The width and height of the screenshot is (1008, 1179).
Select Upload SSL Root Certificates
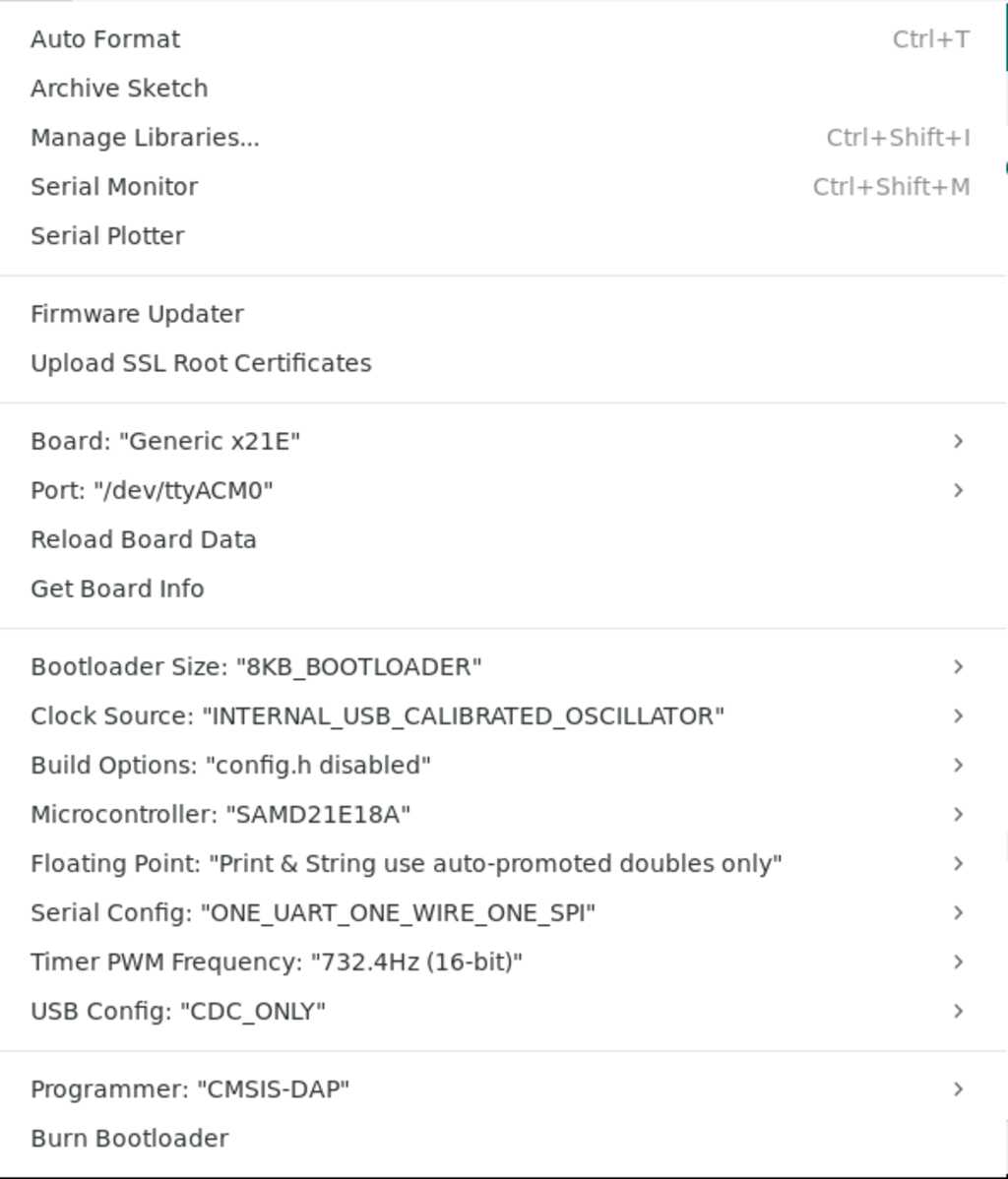point(201,362)
